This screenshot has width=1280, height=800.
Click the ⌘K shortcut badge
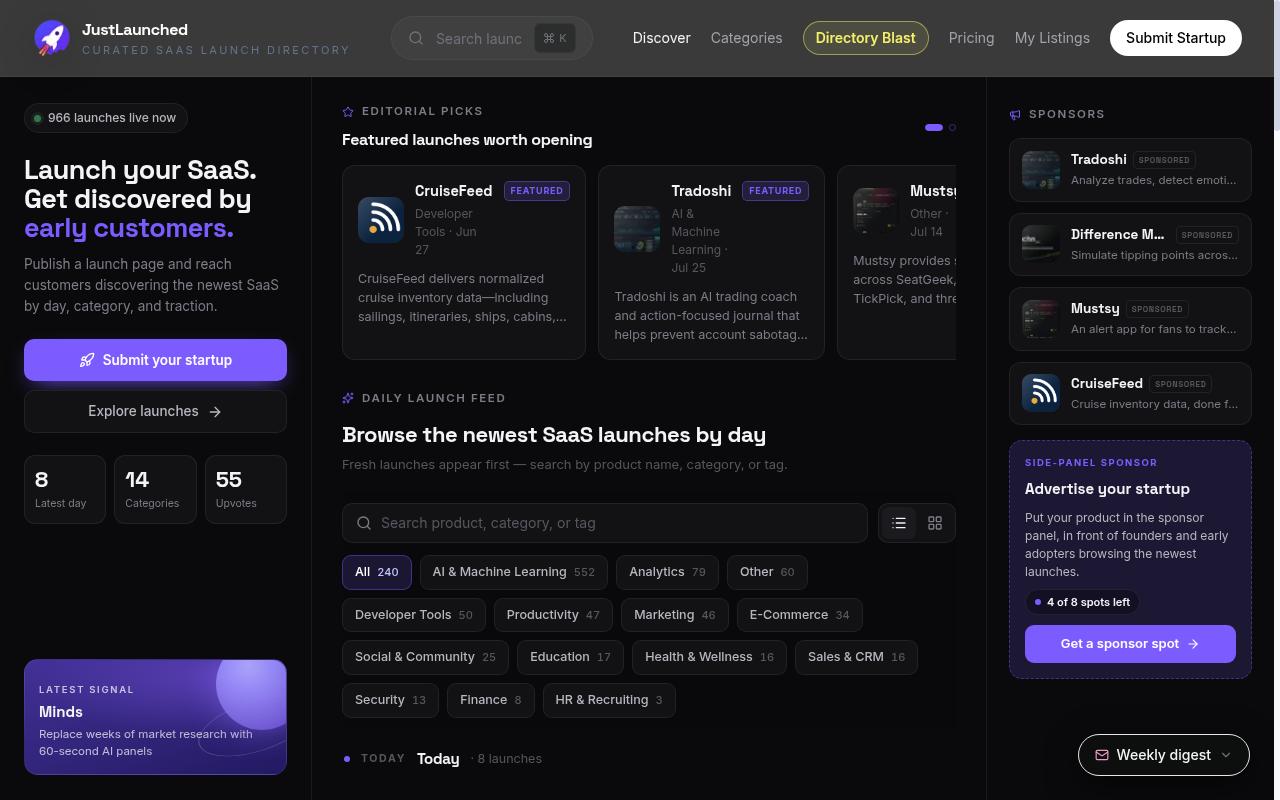pyautogui.click(x=555, y=38)
